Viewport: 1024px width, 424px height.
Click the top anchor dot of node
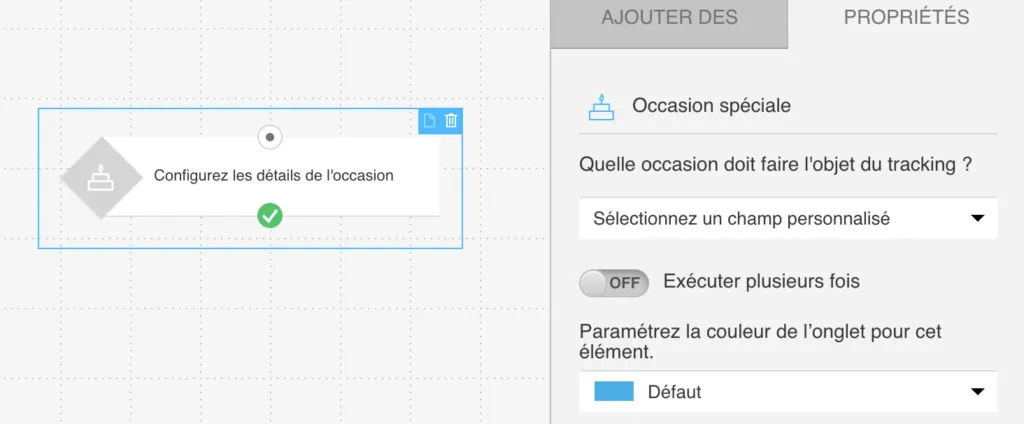270,137
